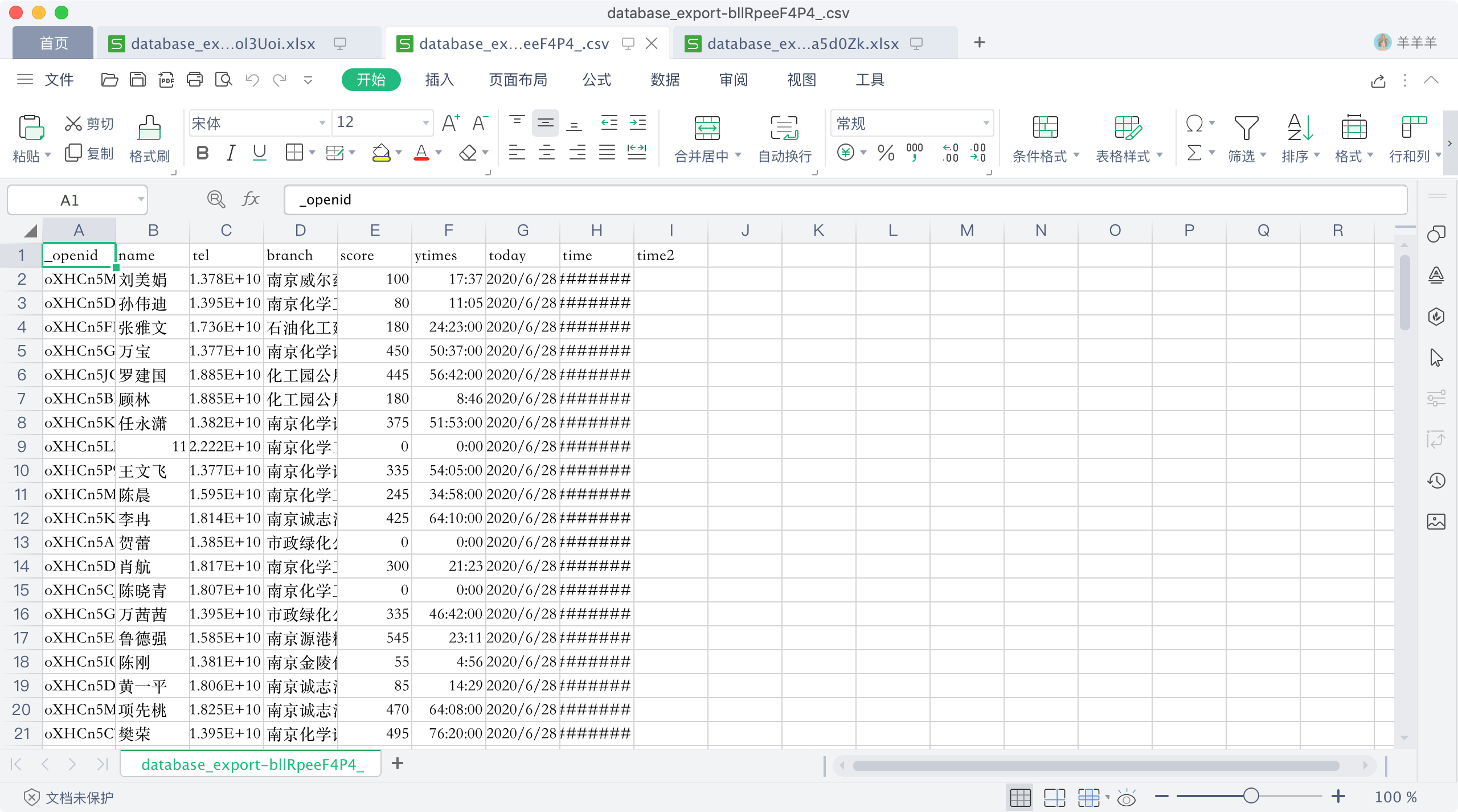Toggle bold formatting
1458x812 pixels.
tap(202, 153)
